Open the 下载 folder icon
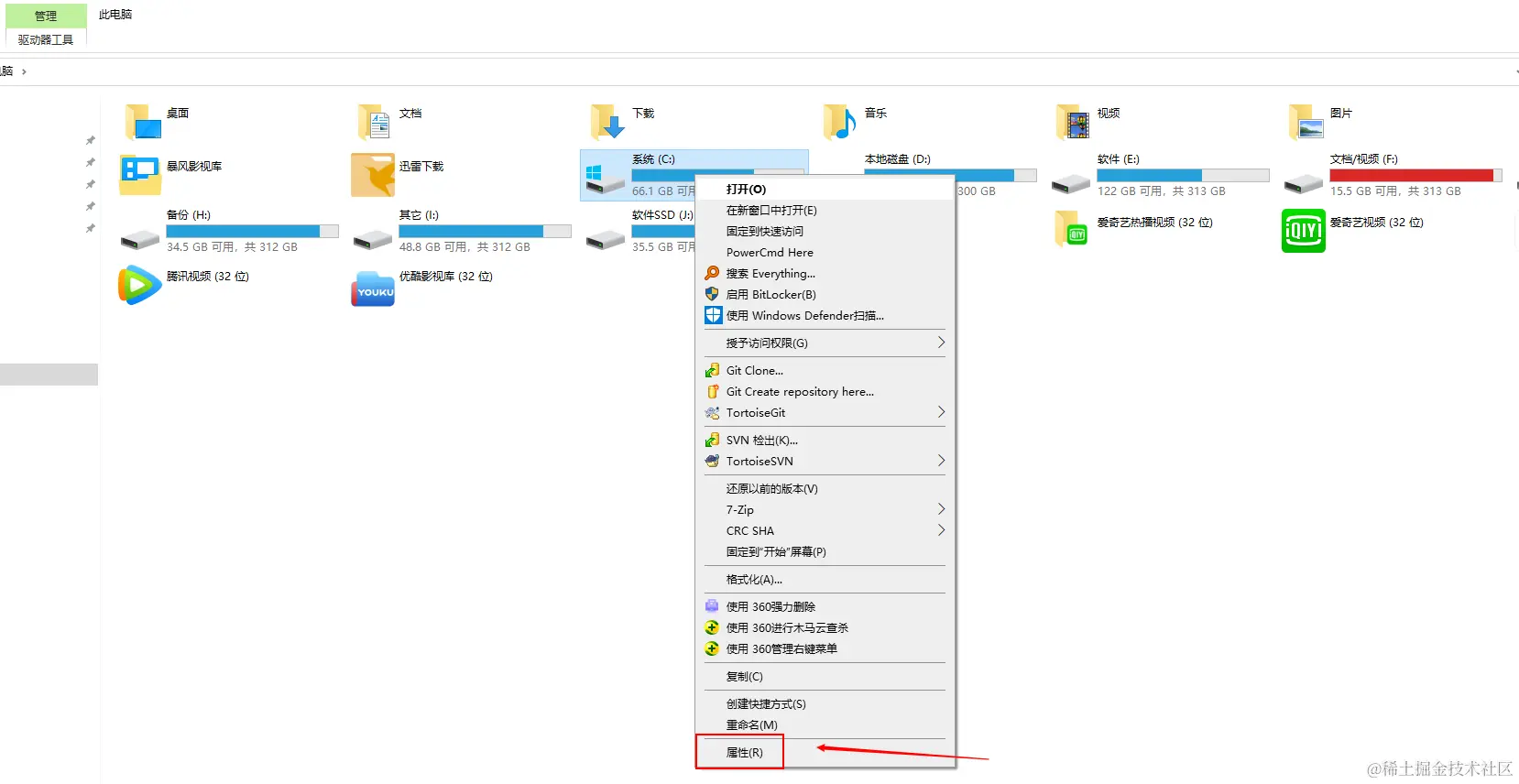The width and height of the screenshot is (1519, 784). 607,121
